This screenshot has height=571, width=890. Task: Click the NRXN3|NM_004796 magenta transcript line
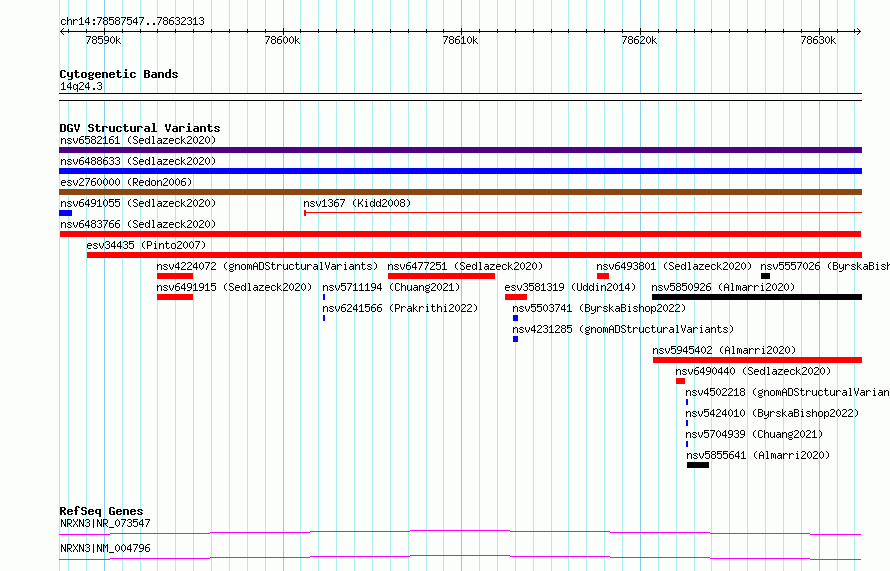coord(460,557)
